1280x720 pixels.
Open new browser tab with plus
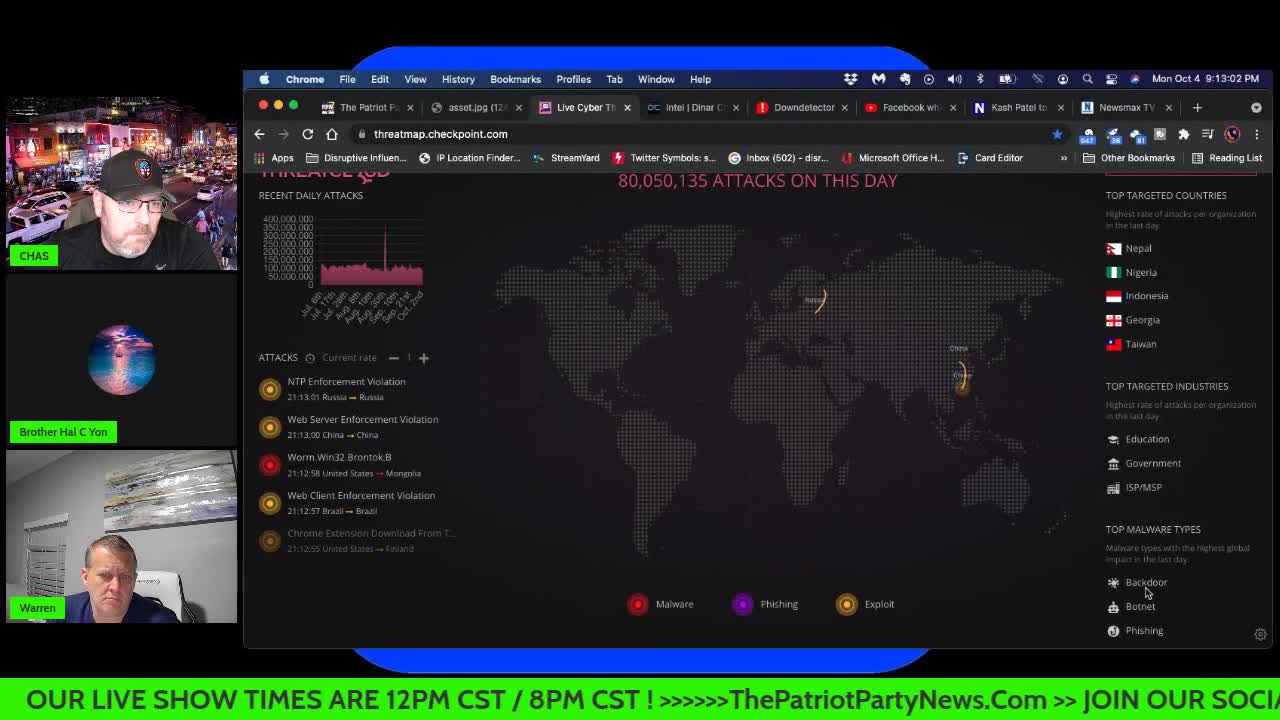click(1197, 107)
